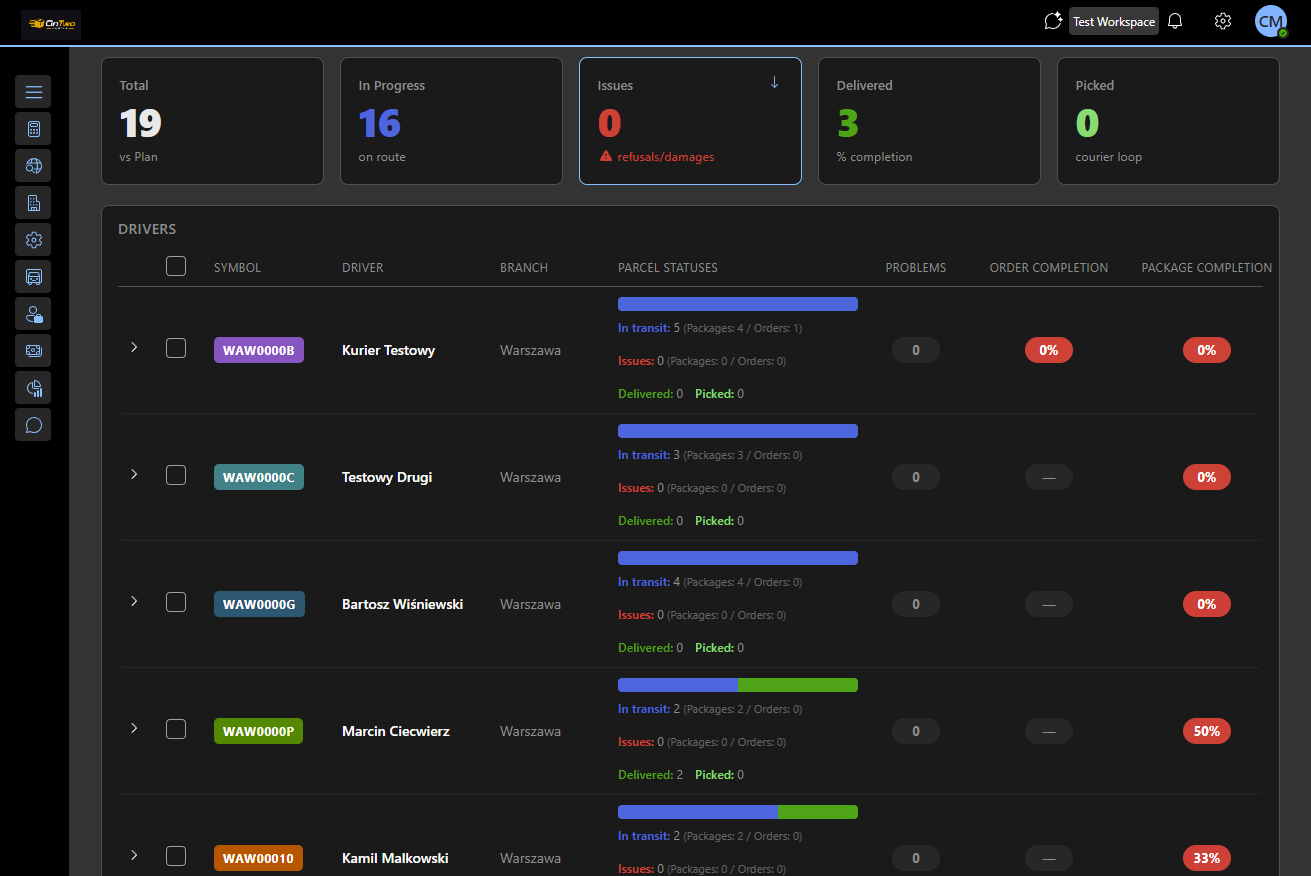The image size is (1311, 876).
Task: Click the OnTwo logo in top left
Action: (x=51, y=24)
